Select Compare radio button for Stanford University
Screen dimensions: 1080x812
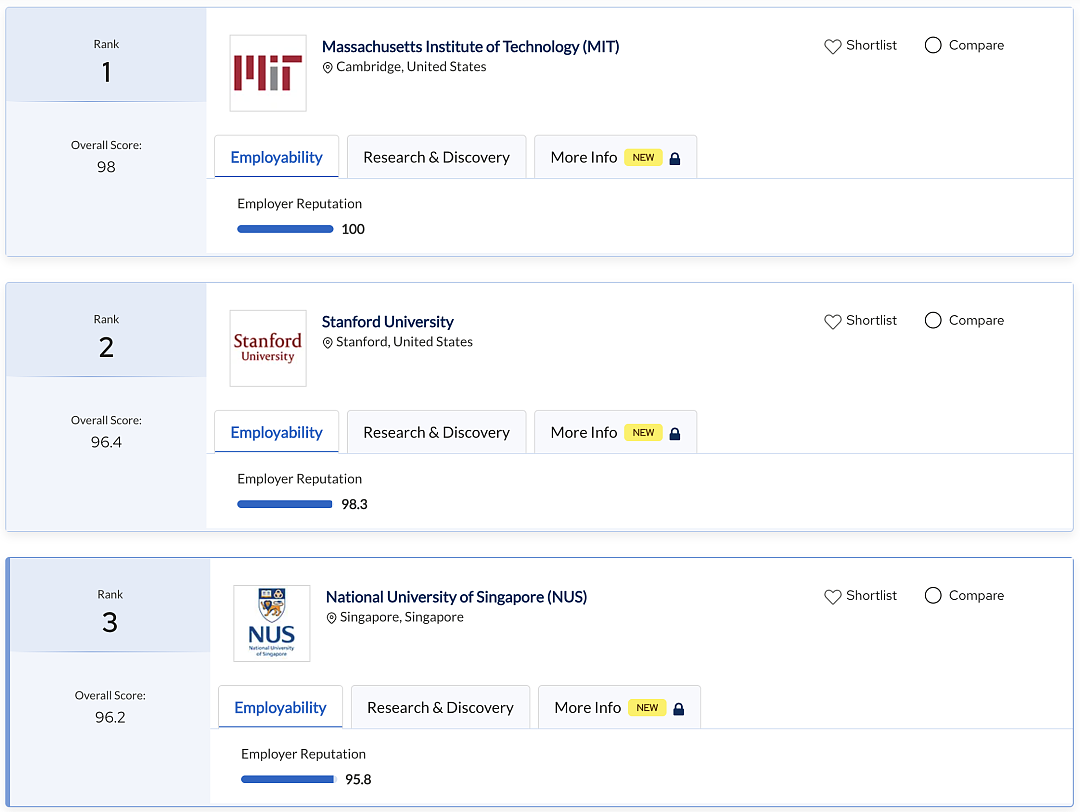click(933, 320)
